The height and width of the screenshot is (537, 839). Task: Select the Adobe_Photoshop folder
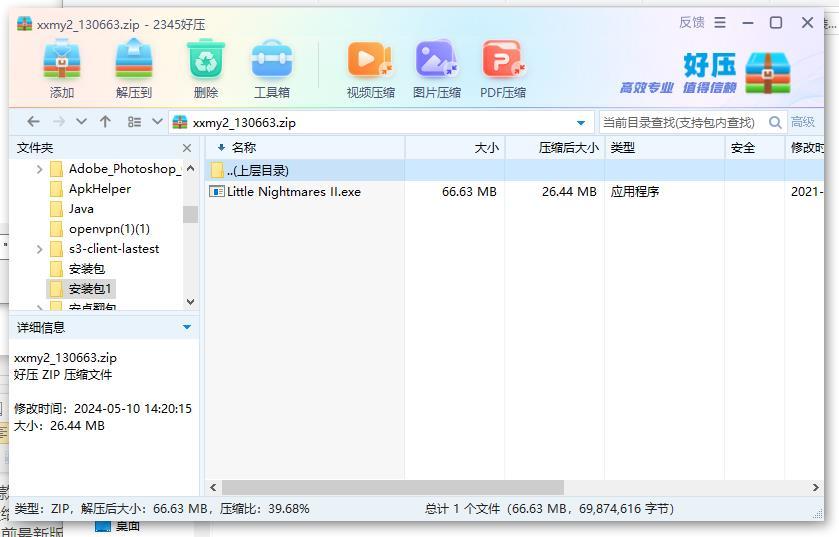[x=125, y=169]
